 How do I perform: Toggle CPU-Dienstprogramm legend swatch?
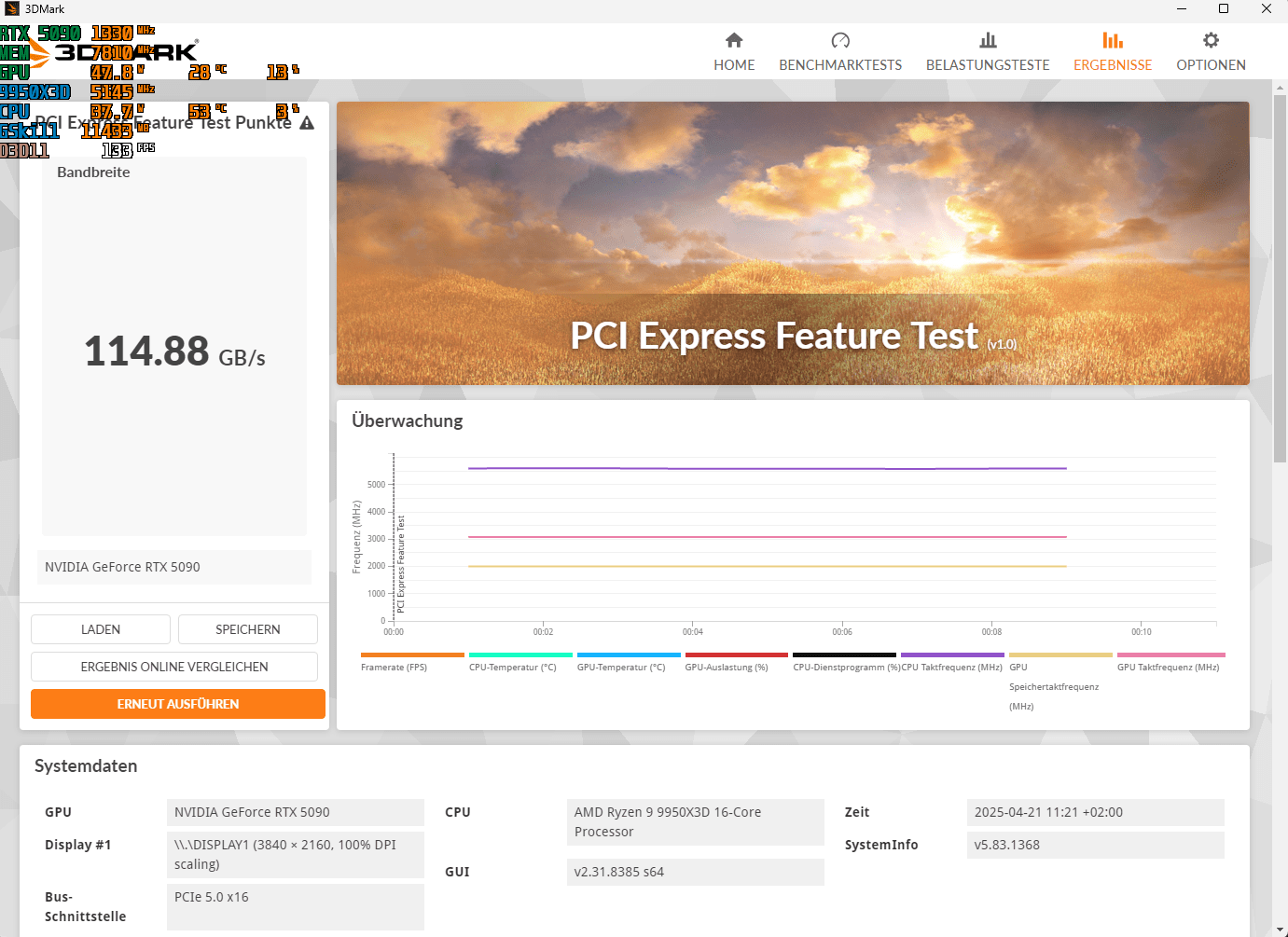coord(844,655)
